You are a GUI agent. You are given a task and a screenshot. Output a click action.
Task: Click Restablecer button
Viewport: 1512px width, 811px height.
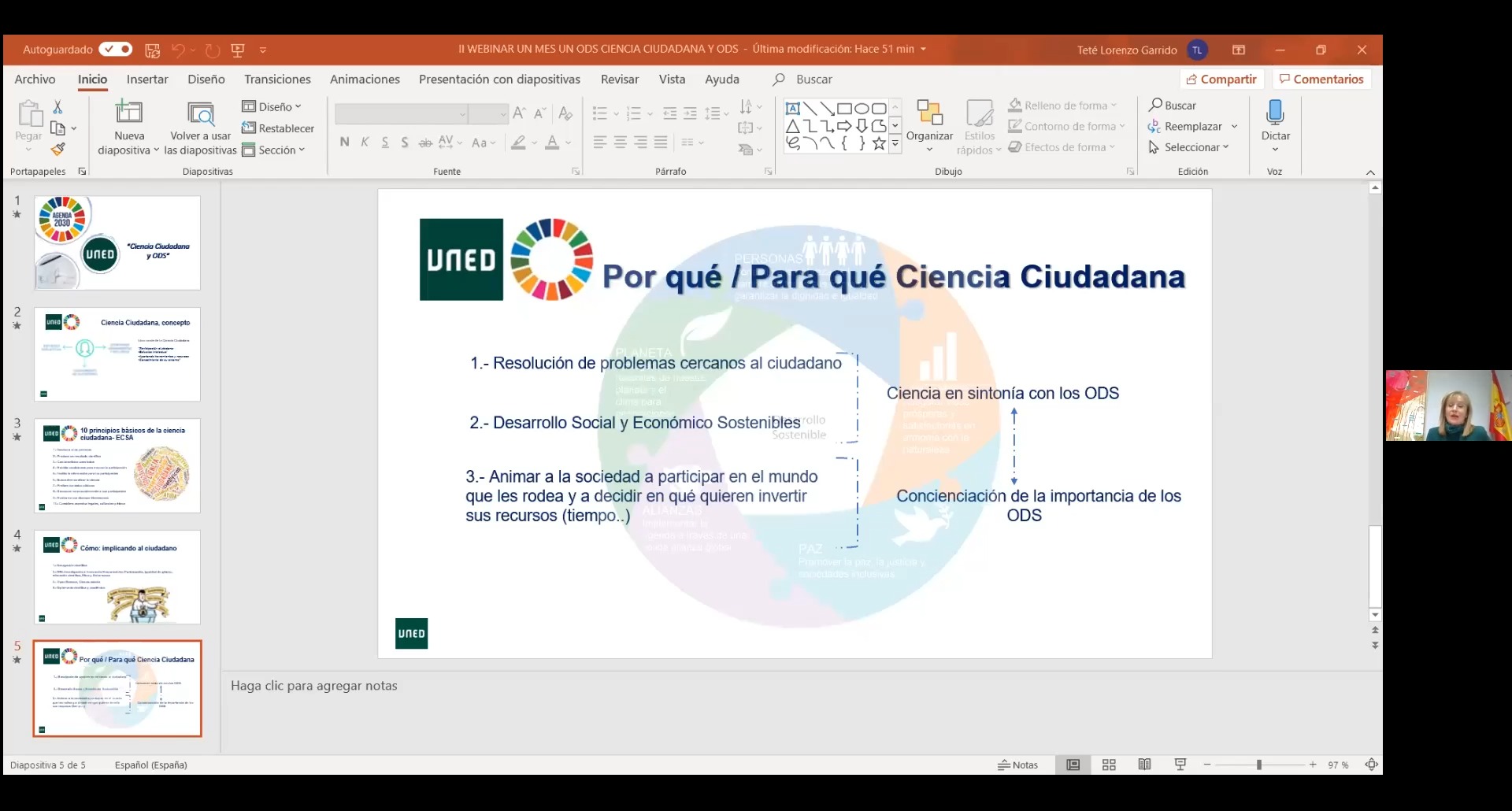(x=278, y=128)
